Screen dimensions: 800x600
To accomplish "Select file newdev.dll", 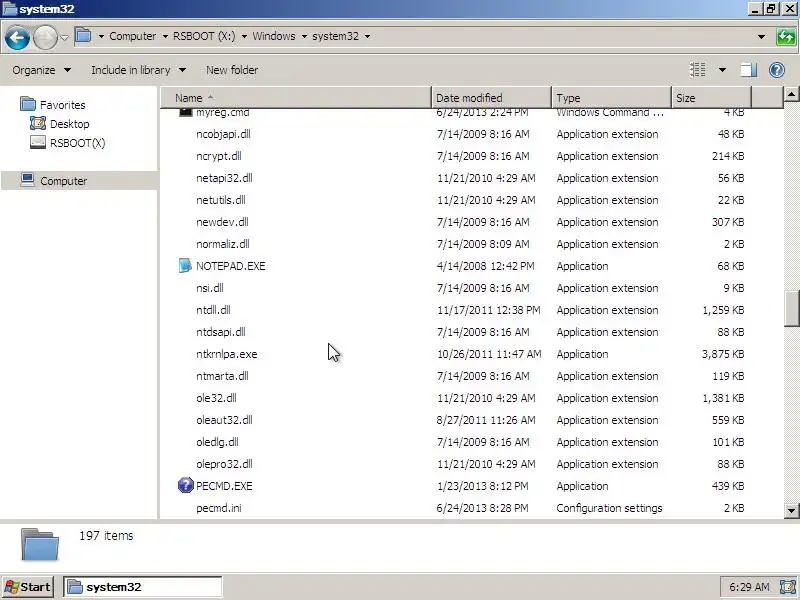I will click(x=222, y=221).
